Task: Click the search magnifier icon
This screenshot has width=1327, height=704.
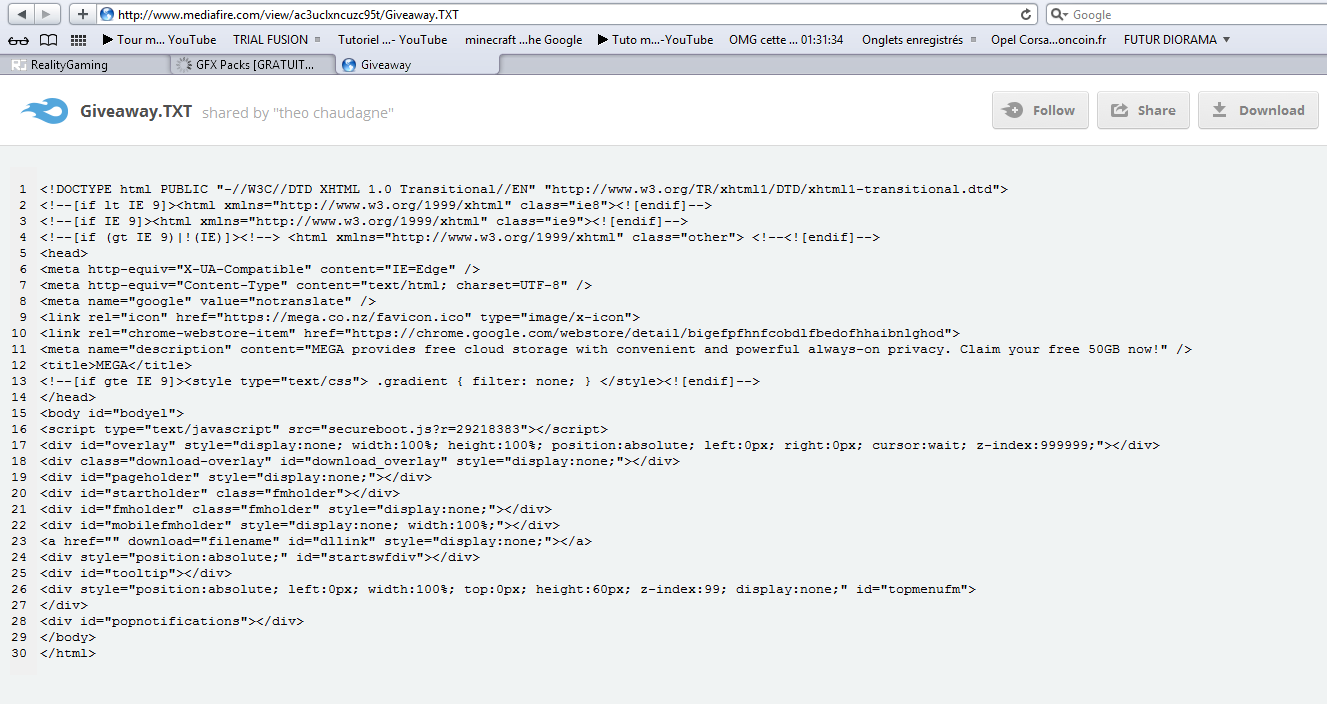Action: pos(1058,15)
